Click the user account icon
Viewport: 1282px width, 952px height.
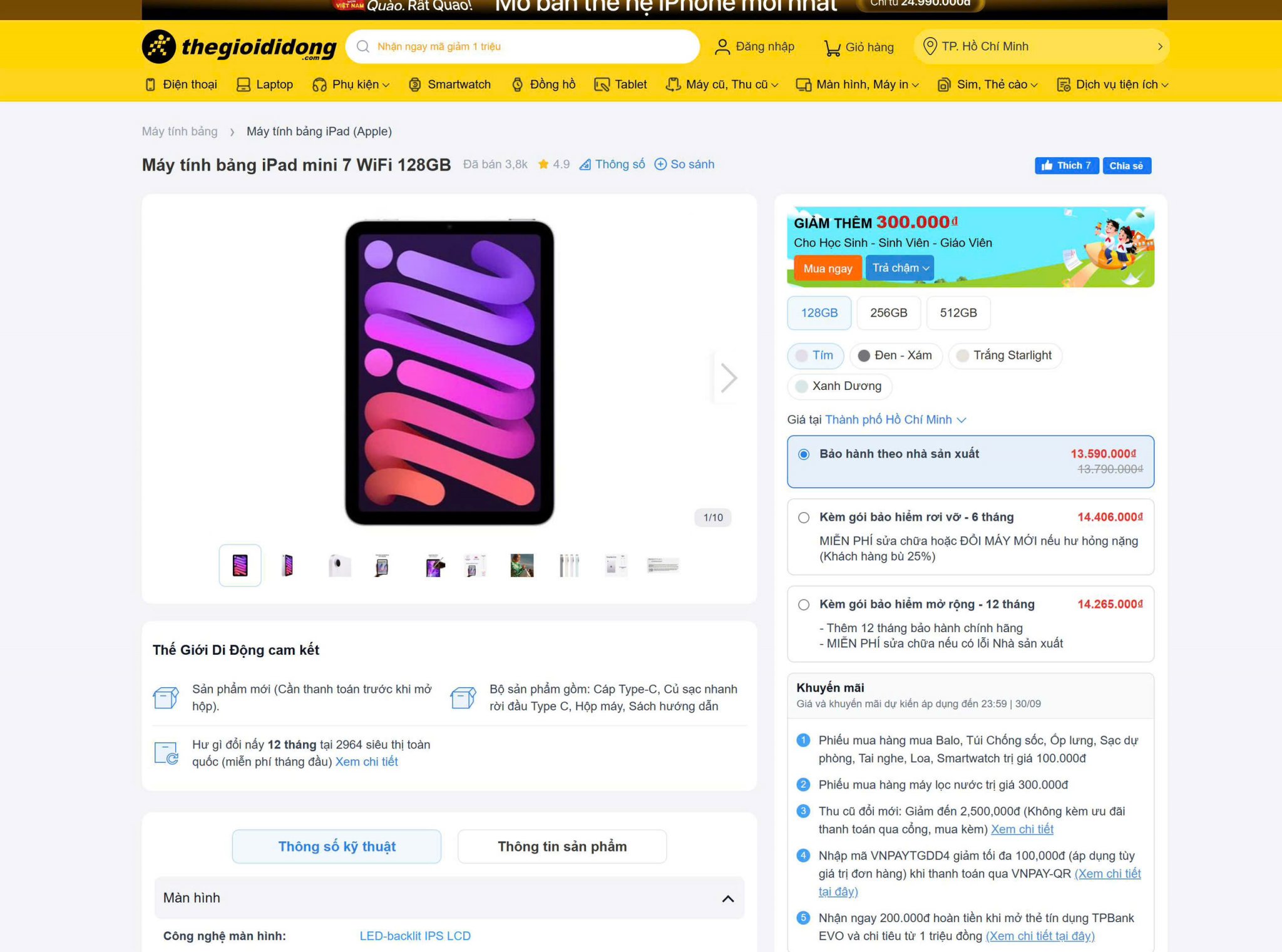click(x=722, y=47)
